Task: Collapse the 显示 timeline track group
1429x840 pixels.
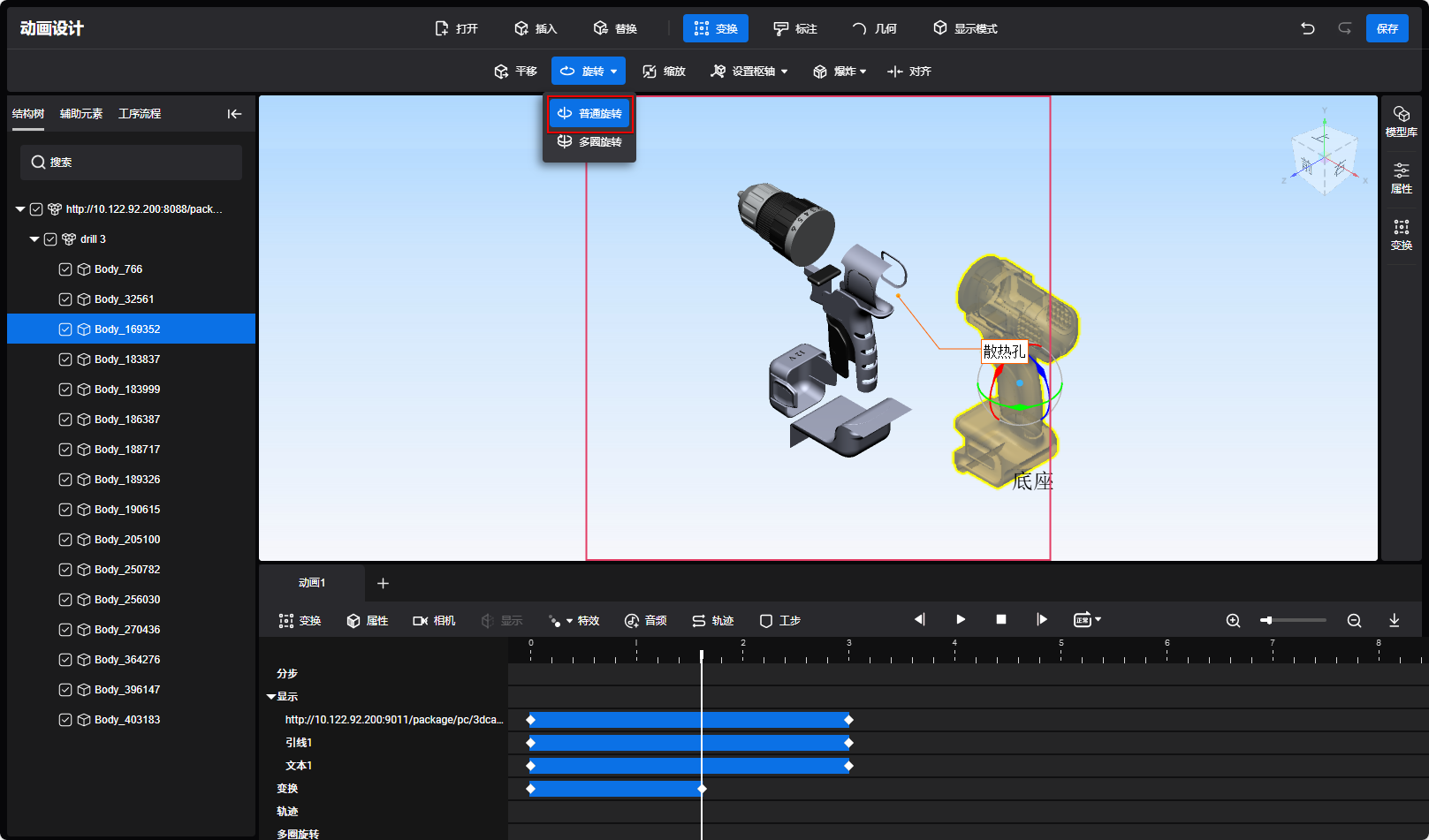Action: pos(271,697)
